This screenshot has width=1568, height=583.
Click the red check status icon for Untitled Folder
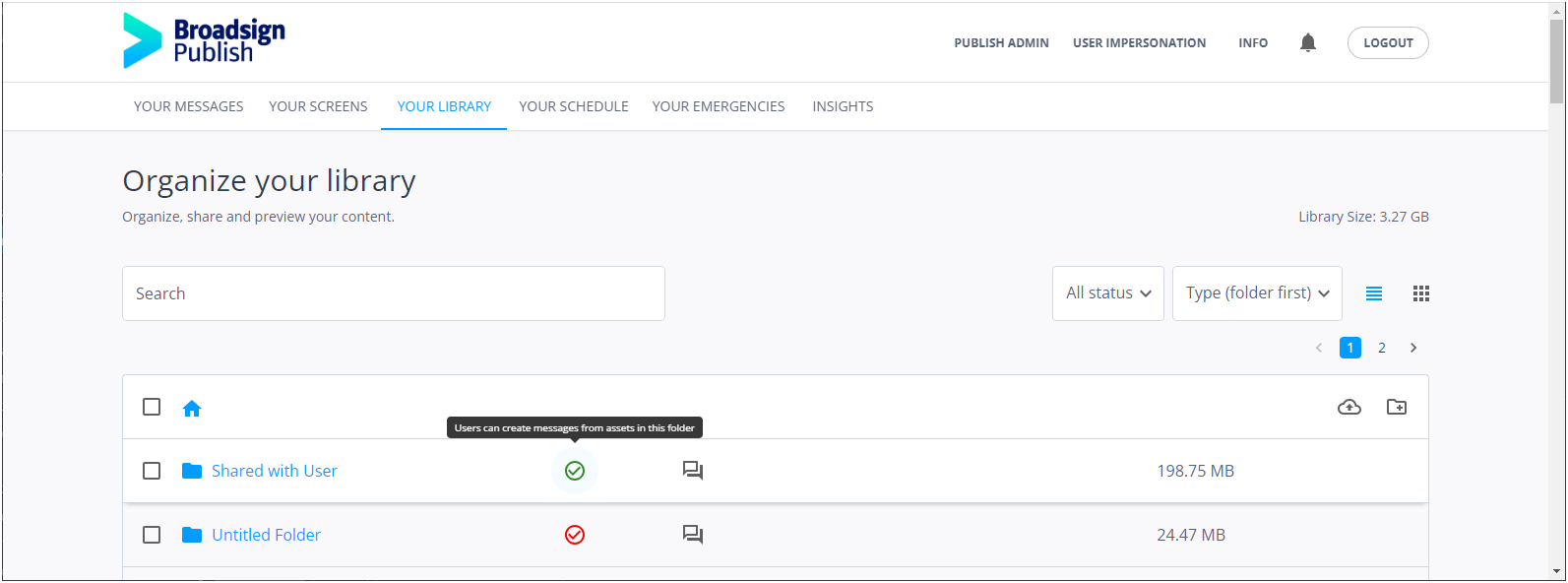pyautogui.click(x=575, y=535)
